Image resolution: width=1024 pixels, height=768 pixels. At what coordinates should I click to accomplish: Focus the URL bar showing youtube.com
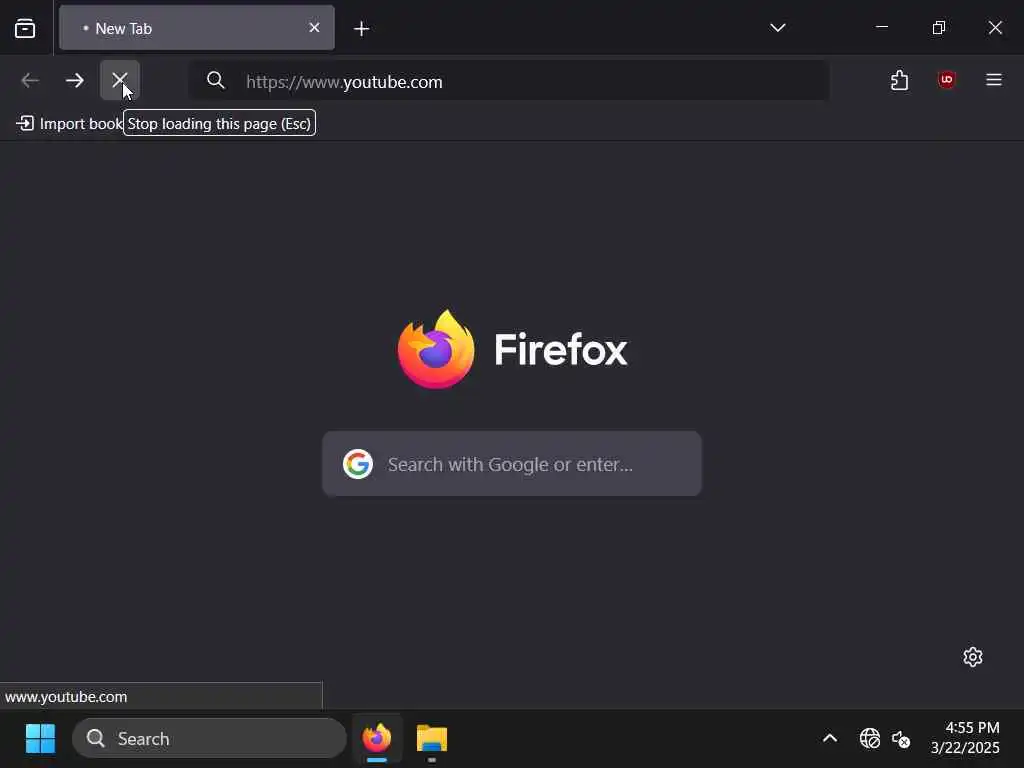[x=509, y=82]
